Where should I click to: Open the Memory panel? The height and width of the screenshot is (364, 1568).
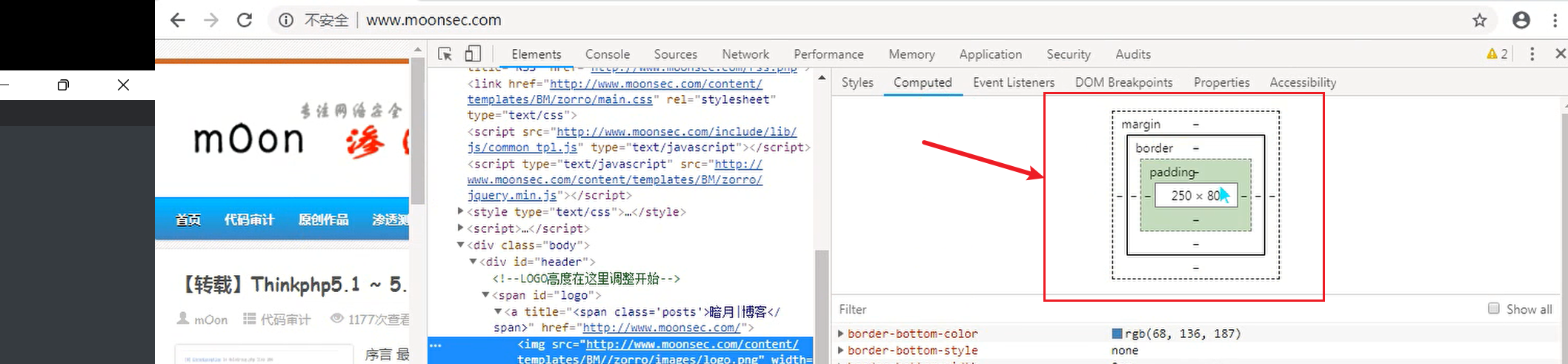(911, 54)
